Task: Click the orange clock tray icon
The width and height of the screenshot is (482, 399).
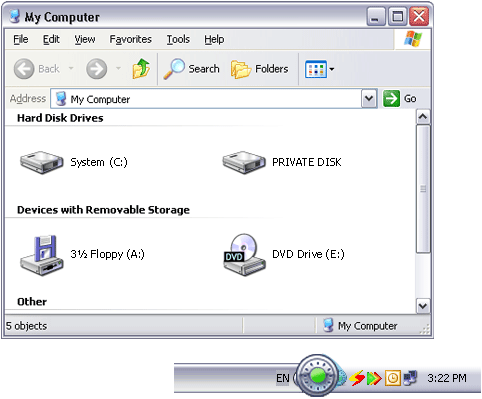Action: (393, 378)
